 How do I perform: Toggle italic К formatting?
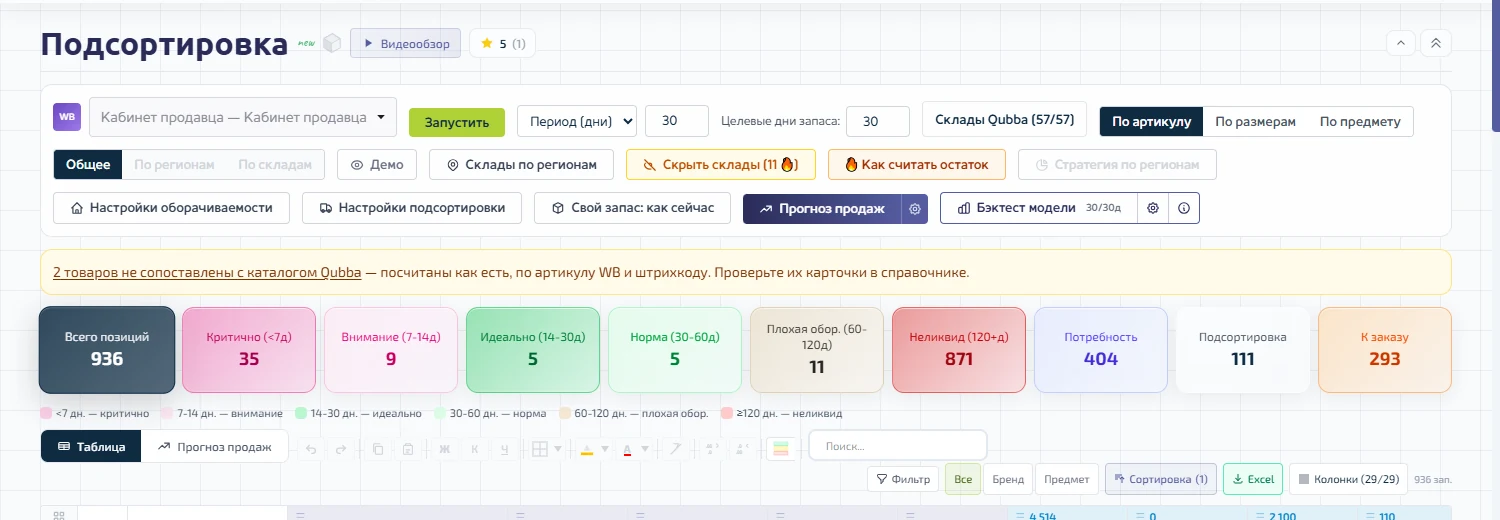click(x=475, y=449)
